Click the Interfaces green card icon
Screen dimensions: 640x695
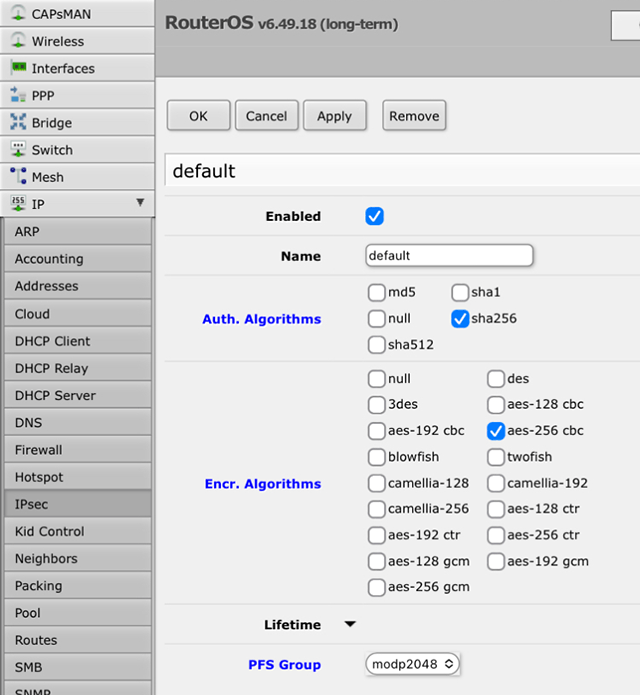(19, 67)
